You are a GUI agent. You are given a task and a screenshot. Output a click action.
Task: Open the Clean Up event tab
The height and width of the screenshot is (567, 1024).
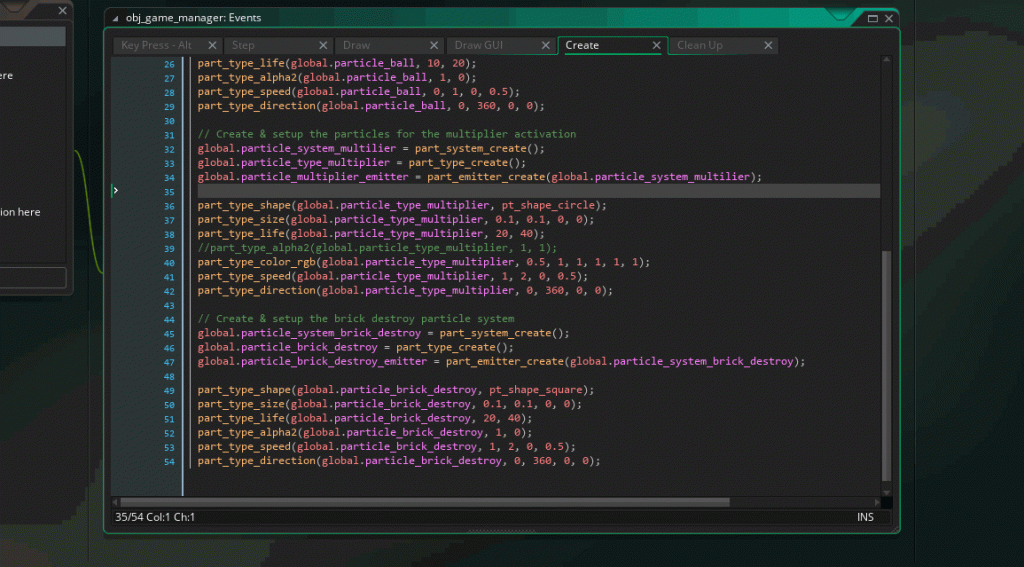tap(699, 45)
